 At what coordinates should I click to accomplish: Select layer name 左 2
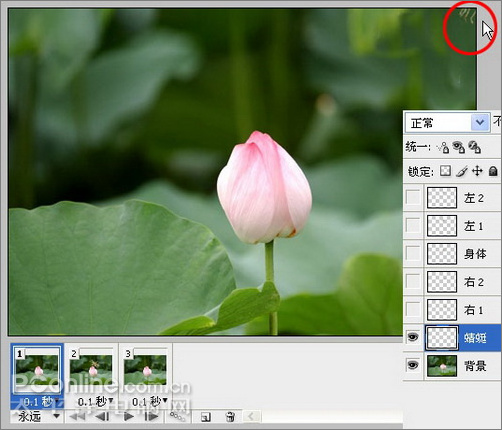[474, 198]
